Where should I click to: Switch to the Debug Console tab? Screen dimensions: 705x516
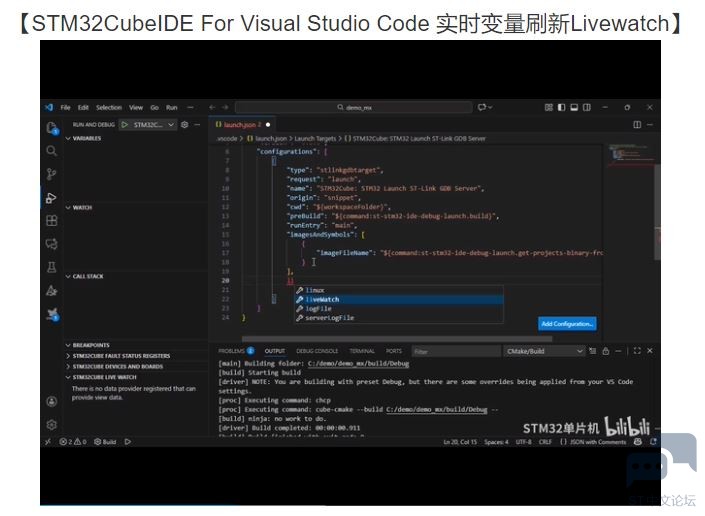tap(317, 351)
